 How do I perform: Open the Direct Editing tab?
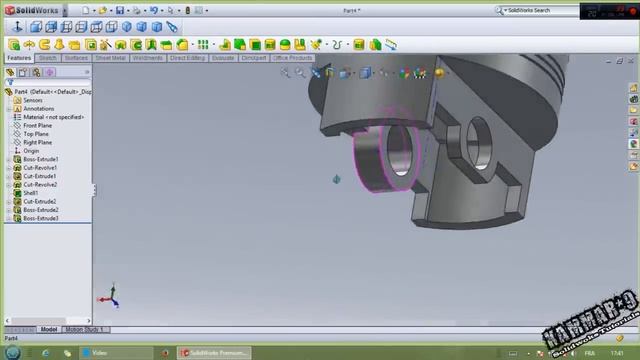pyautogui.click(x=187, y=58)
